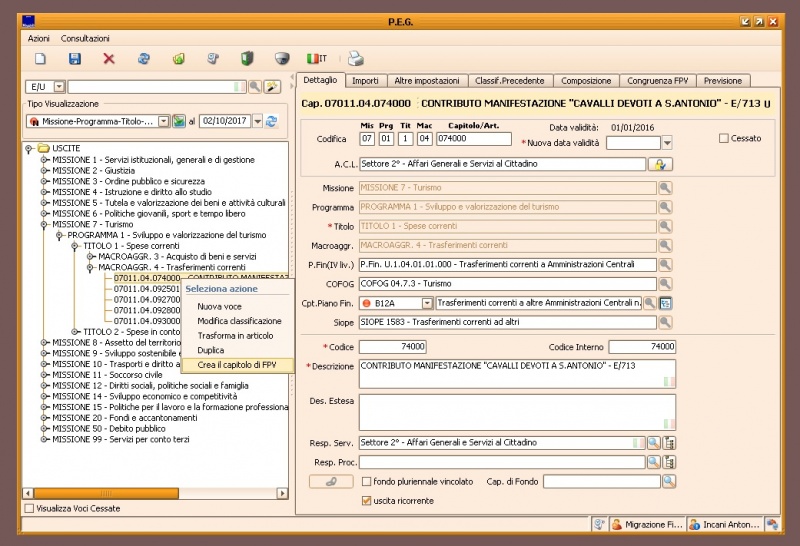Open the Tipo Visualizzazione dropdown

click(163, 121)
